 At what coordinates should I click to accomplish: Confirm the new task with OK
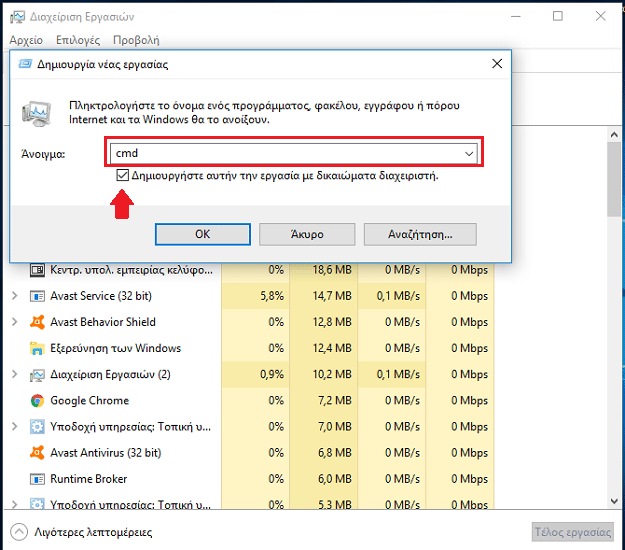[203, 234]
